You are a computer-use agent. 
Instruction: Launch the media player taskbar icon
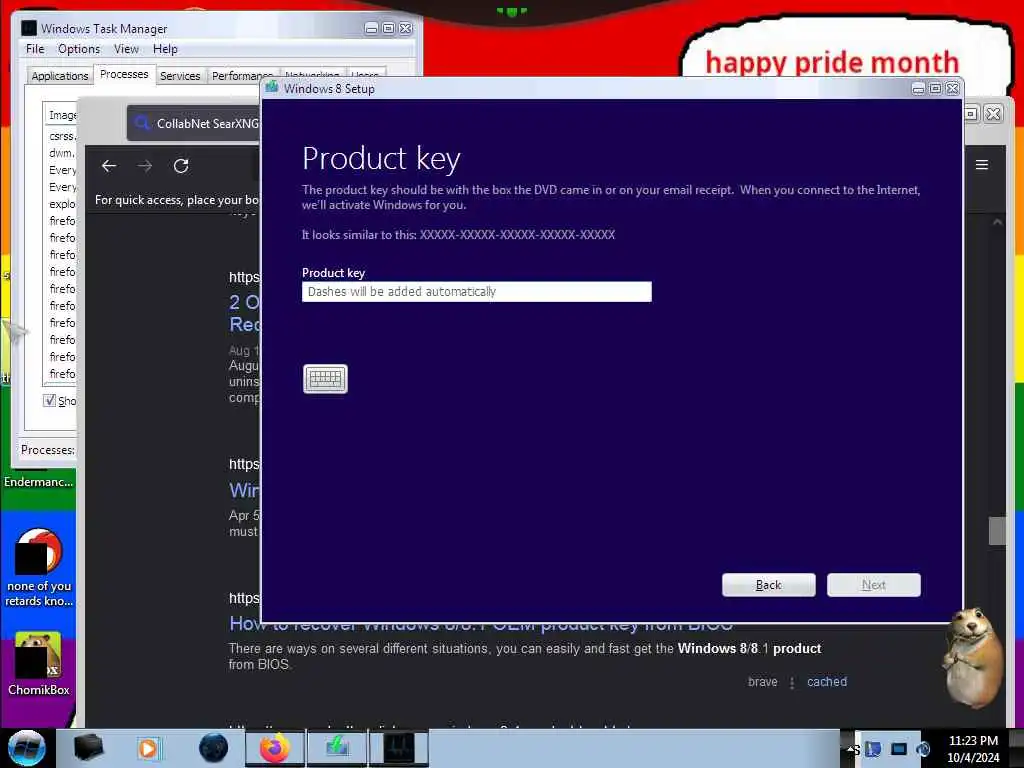(149, 748)
